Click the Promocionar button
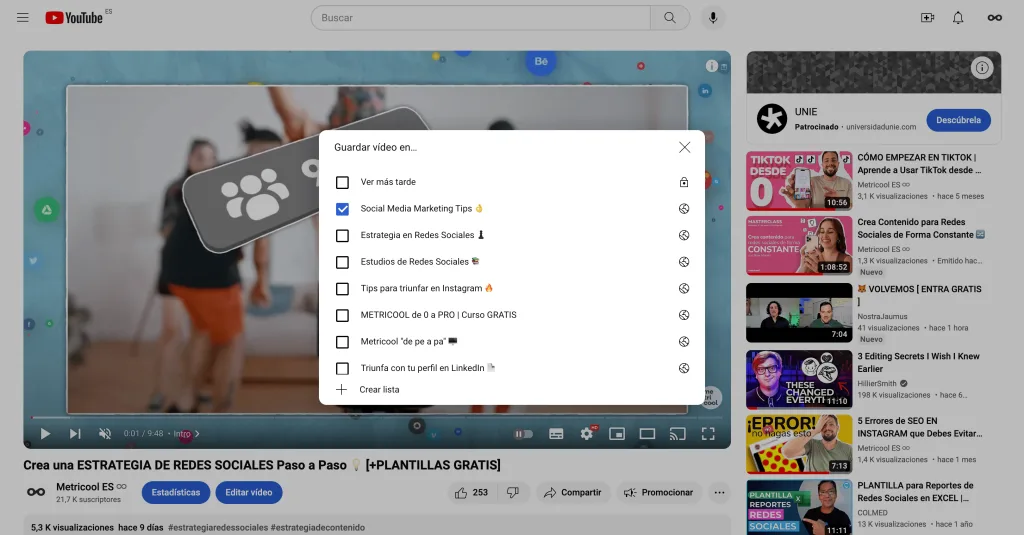Viewport: 1024px width, 535px height. tap(658, 493)
